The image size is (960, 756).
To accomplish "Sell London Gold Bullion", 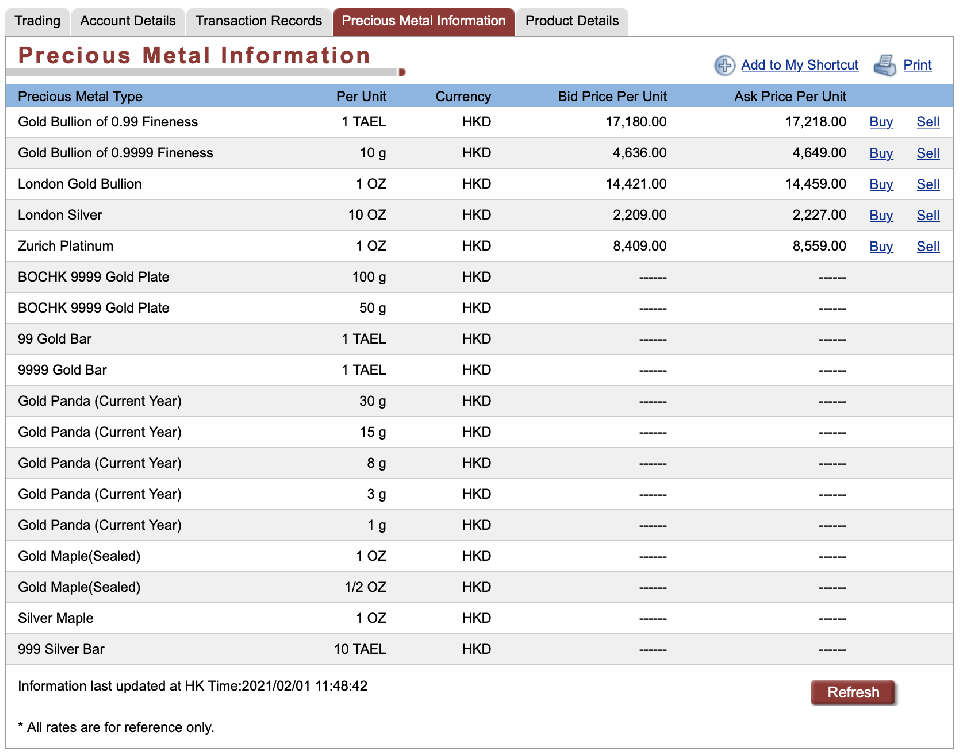I will coord(928,184).
